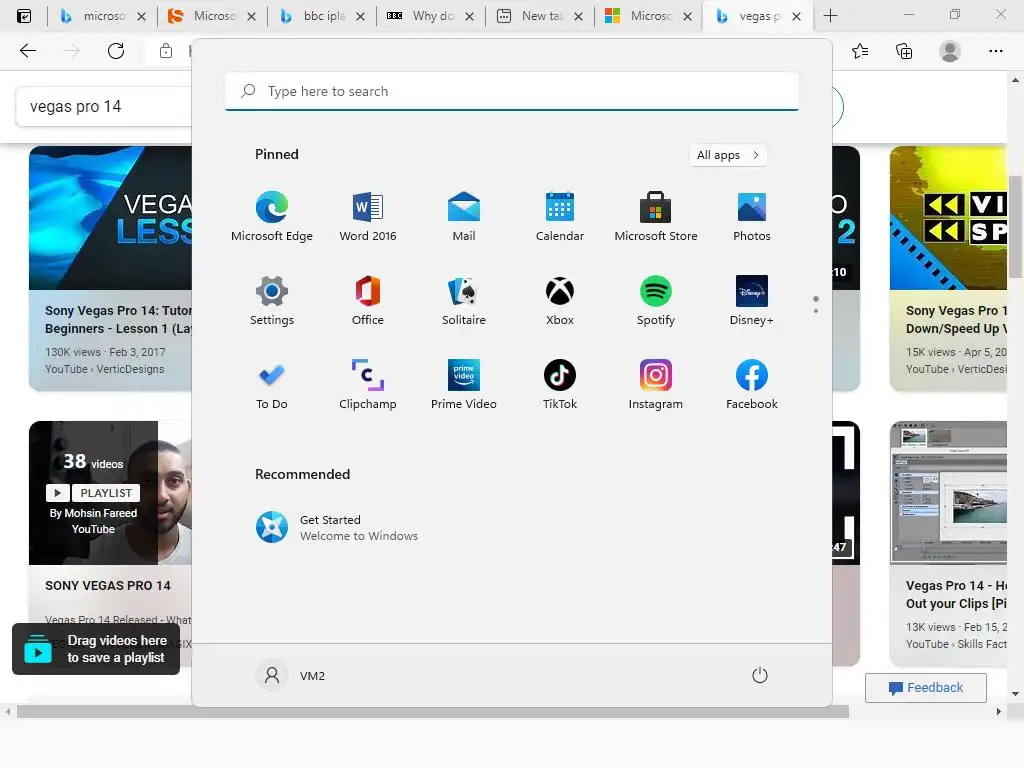Open Edge Favorites star icon
Screen dimensions: 1024x768
point(860,51)
